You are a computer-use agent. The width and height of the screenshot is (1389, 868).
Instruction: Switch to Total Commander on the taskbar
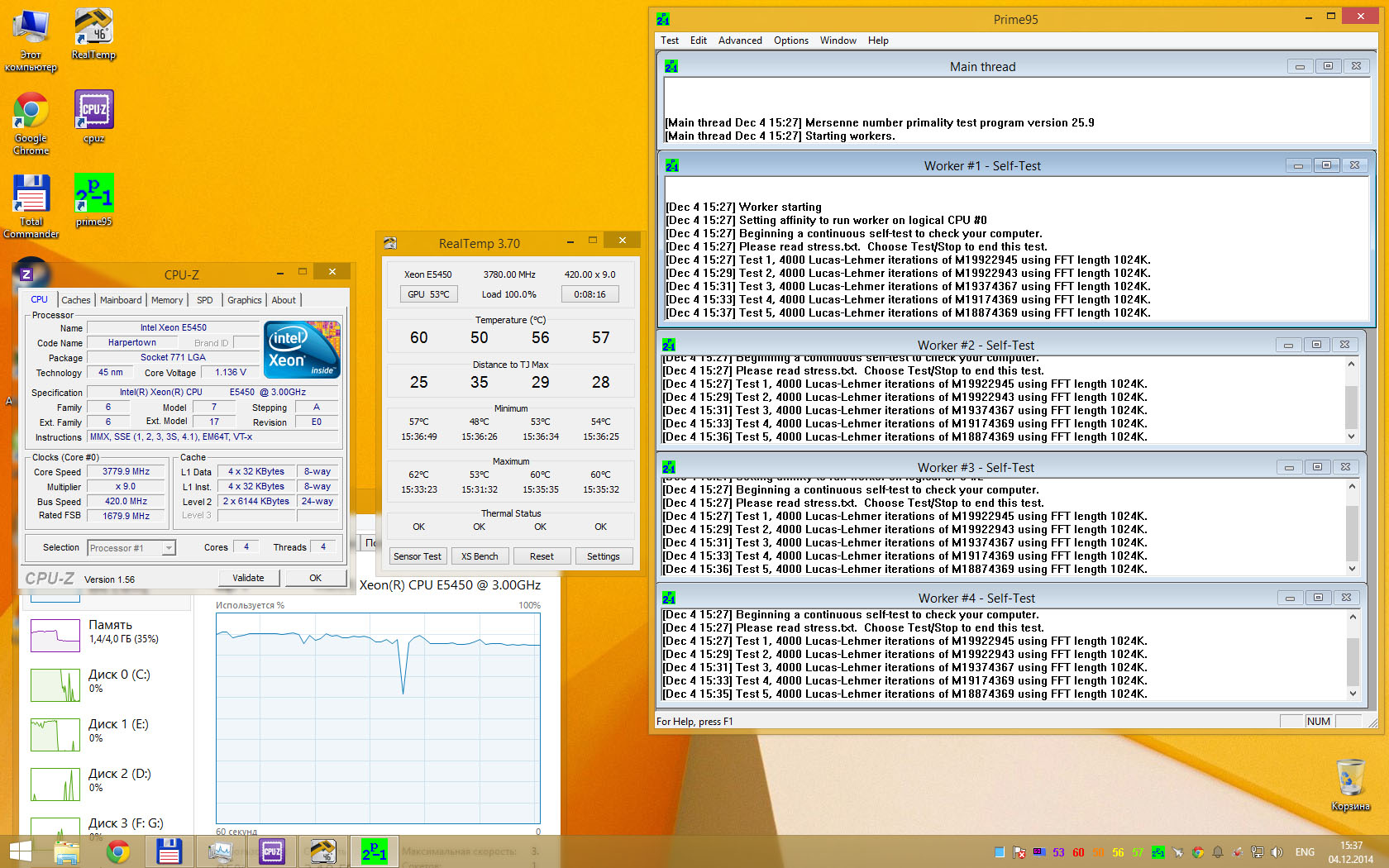(x=169, y=851)
